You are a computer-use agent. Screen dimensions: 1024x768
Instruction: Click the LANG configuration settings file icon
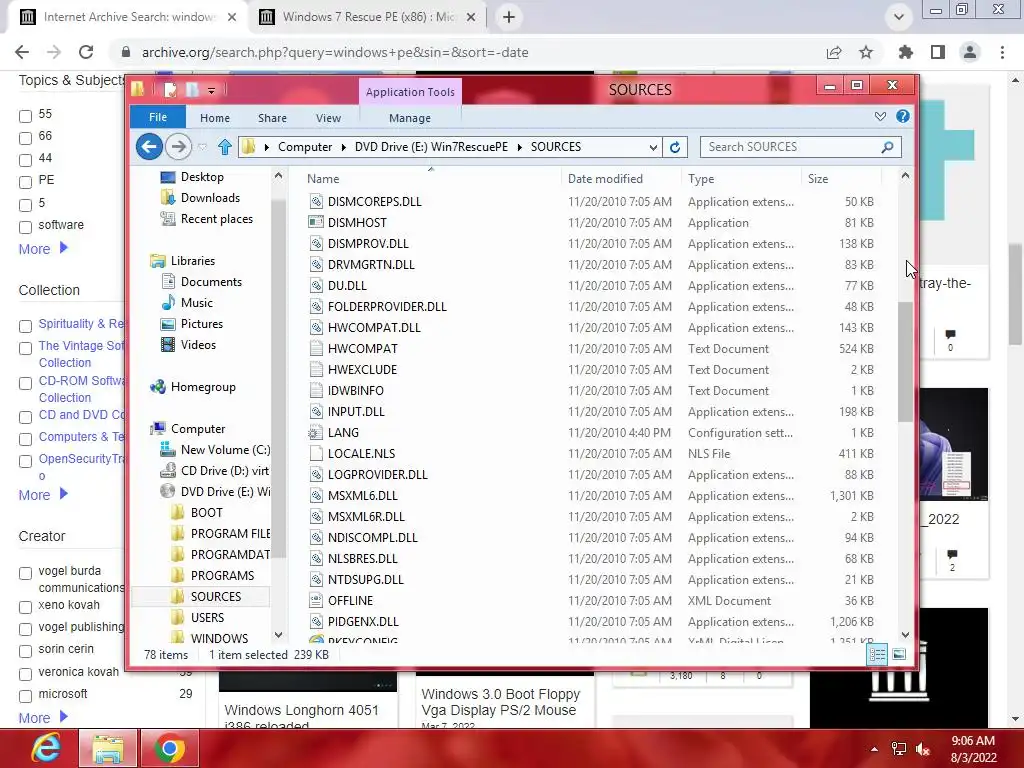[x=316, y=432]
